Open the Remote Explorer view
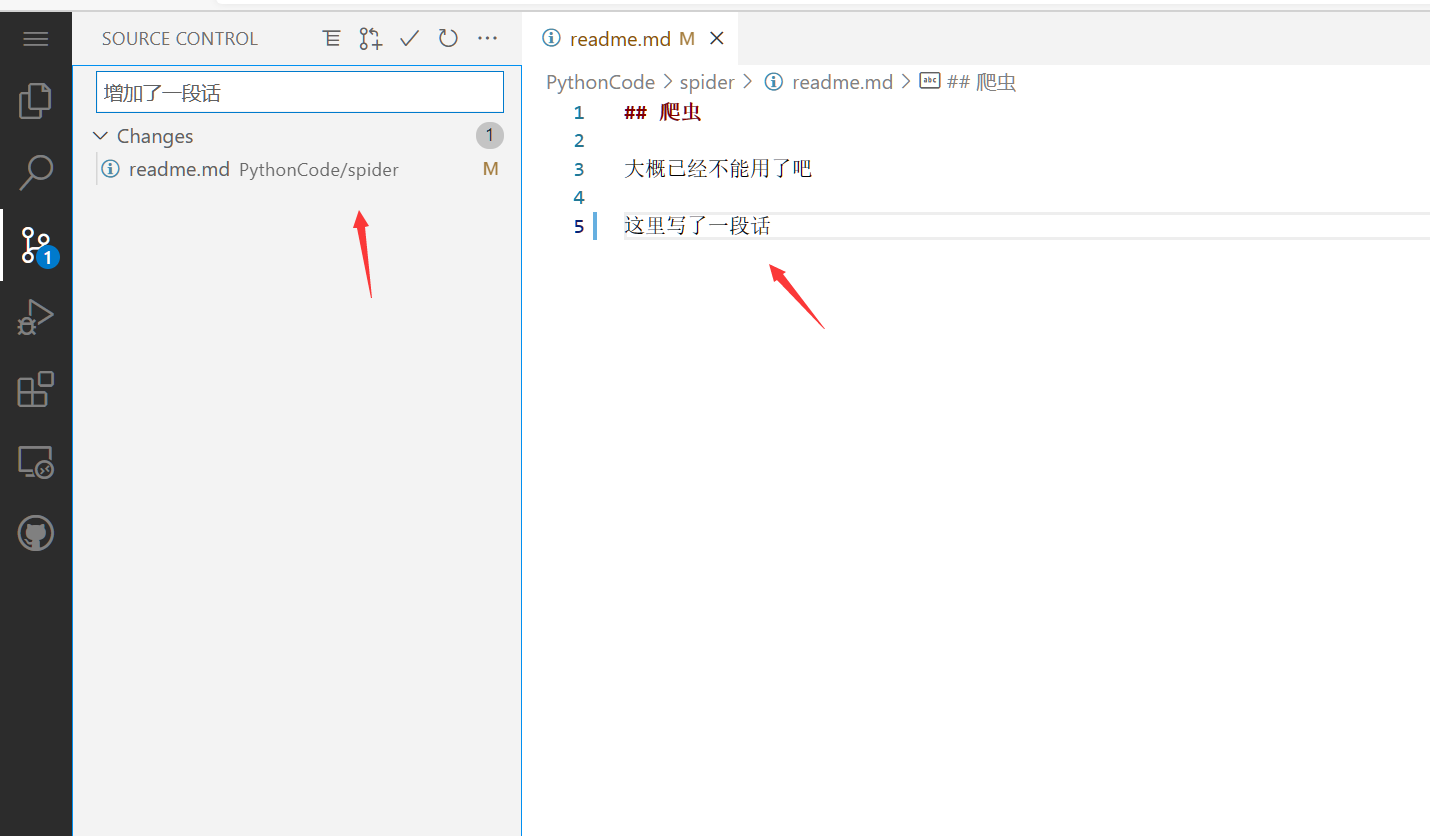The width and height of the screenshot is (1430, 836). tap(36, 461)
